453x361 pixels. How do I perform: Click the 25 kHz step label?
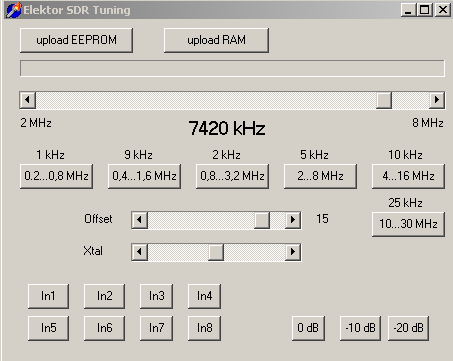(405, 203)
